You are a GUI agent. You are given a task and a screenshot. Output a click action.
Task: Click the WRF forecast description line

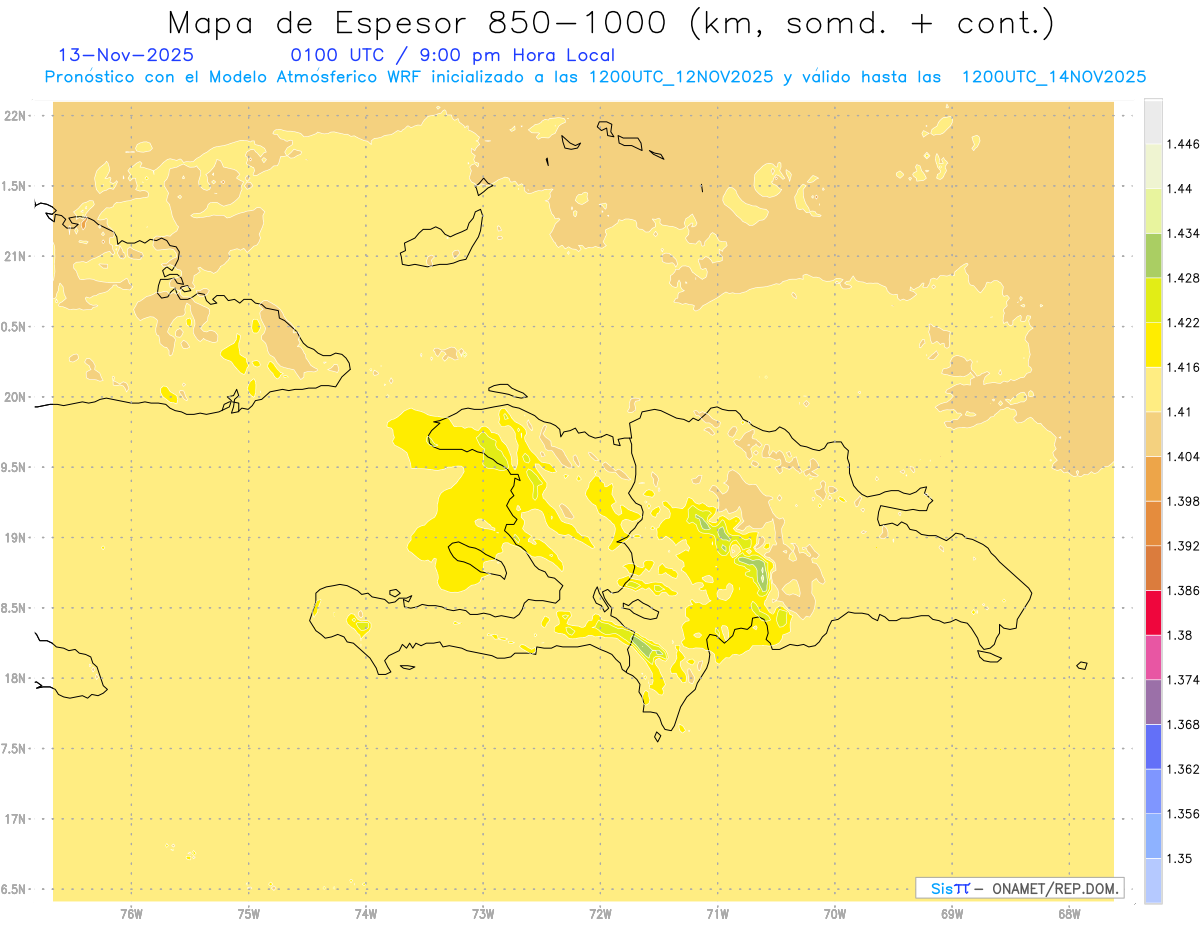click(595, 77)
